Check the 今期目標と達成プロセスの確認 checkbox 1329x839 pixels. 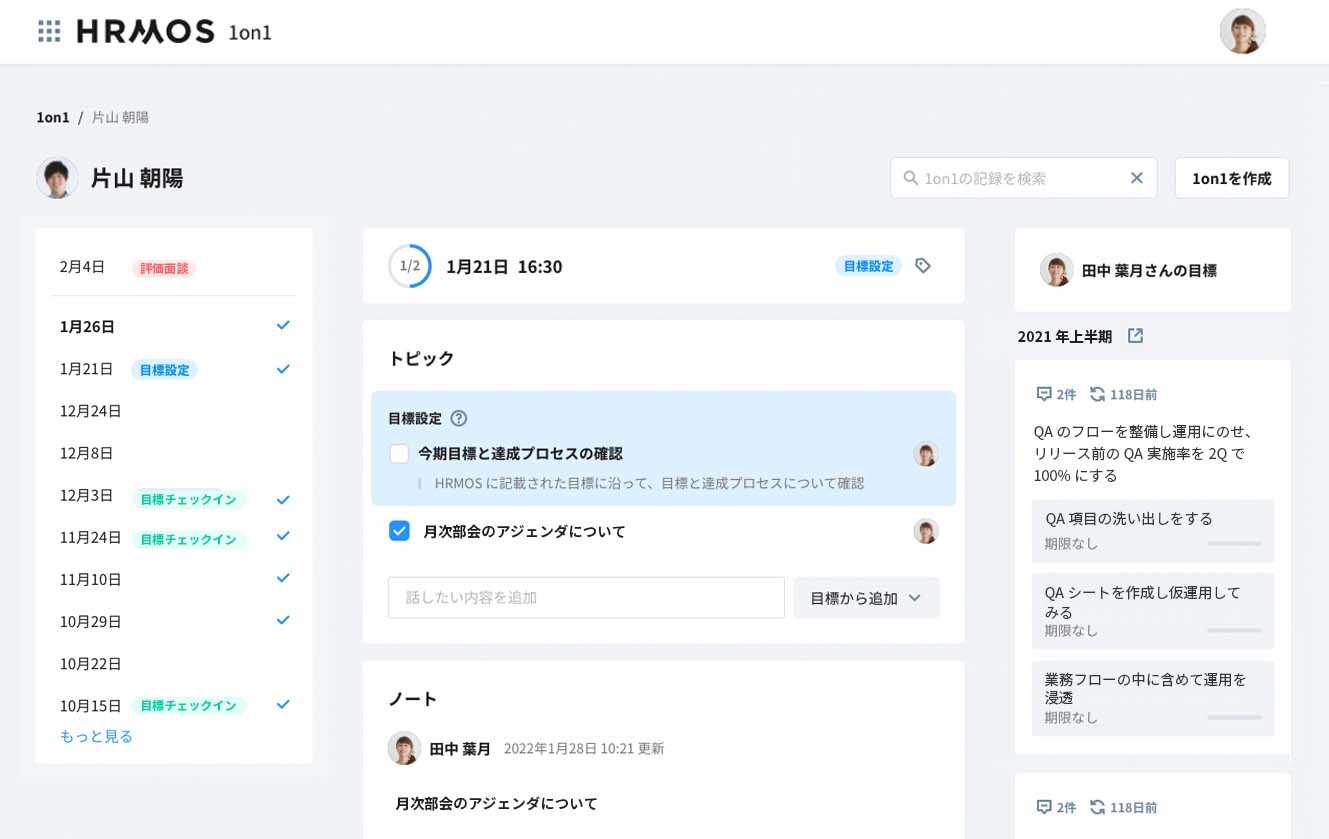pos(399,454)
